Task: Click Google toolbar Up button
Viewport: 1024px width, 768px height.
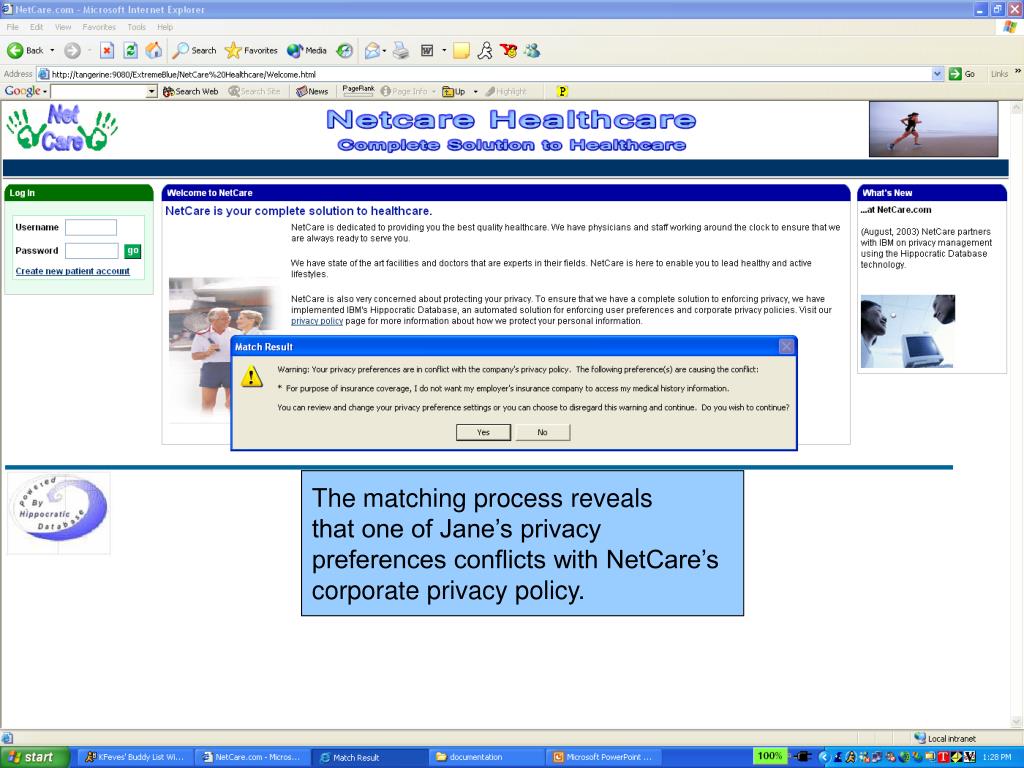Action: [454, 91]
